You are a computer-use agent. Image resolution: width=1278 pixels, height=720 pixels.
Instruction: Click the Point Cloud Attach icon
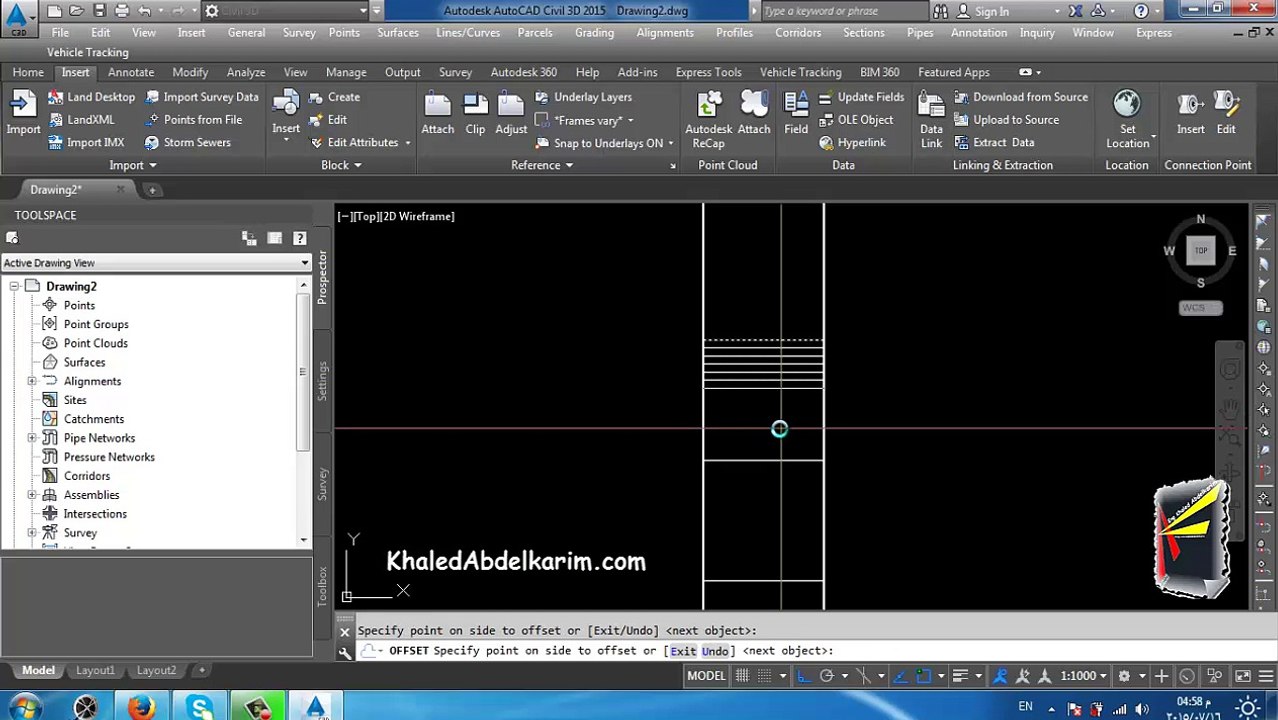click(754, 113)
